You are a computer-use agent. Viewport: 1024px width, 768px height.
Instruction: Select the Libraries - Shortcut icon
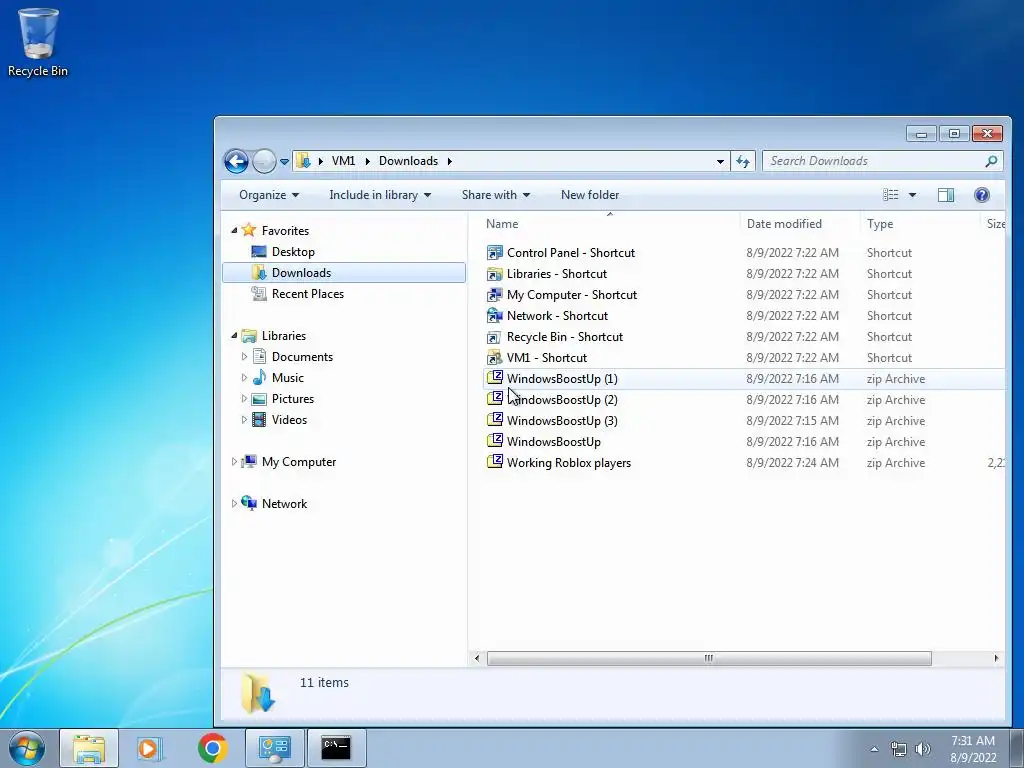(495, 273)
